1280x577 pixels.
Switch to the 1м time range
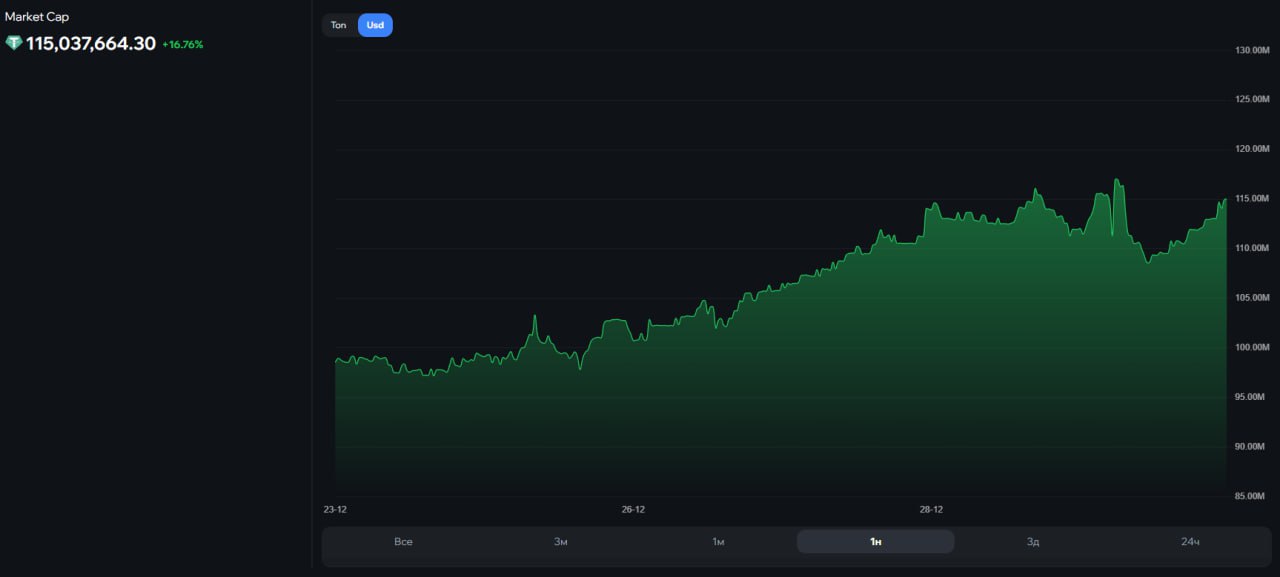coord(718,541)
